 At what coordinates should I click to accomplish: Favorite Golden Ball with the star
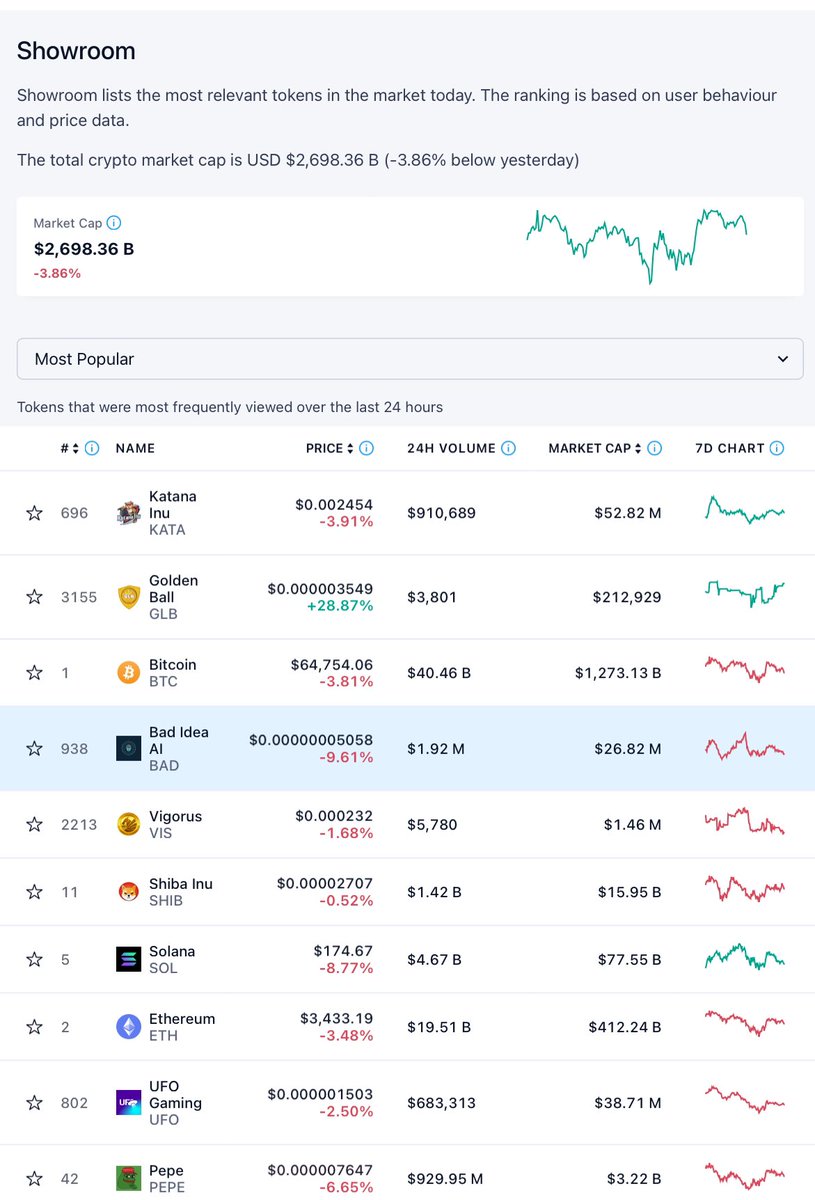pos(34,597)
